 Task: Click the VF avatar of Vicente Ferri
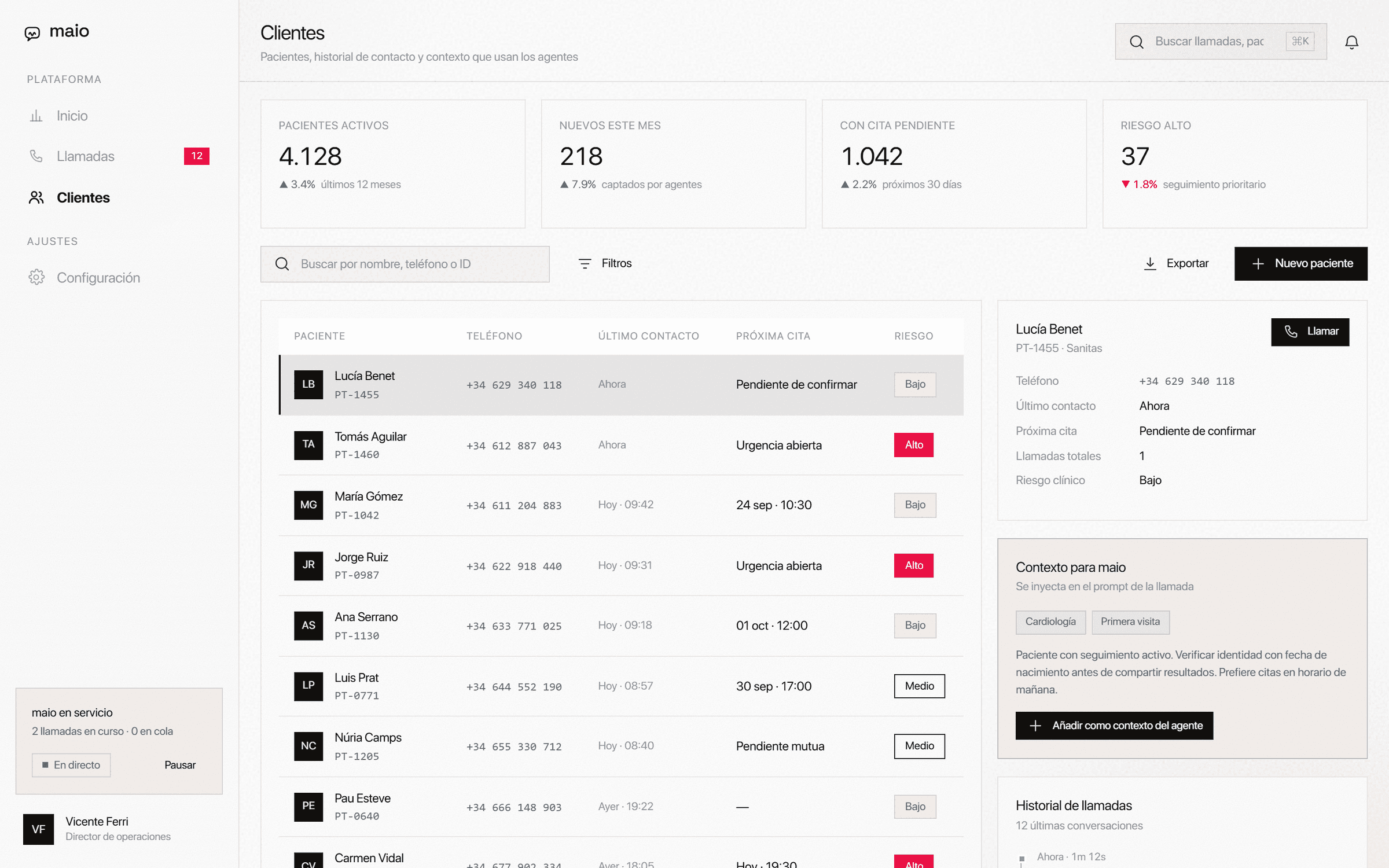pos(38,829)
